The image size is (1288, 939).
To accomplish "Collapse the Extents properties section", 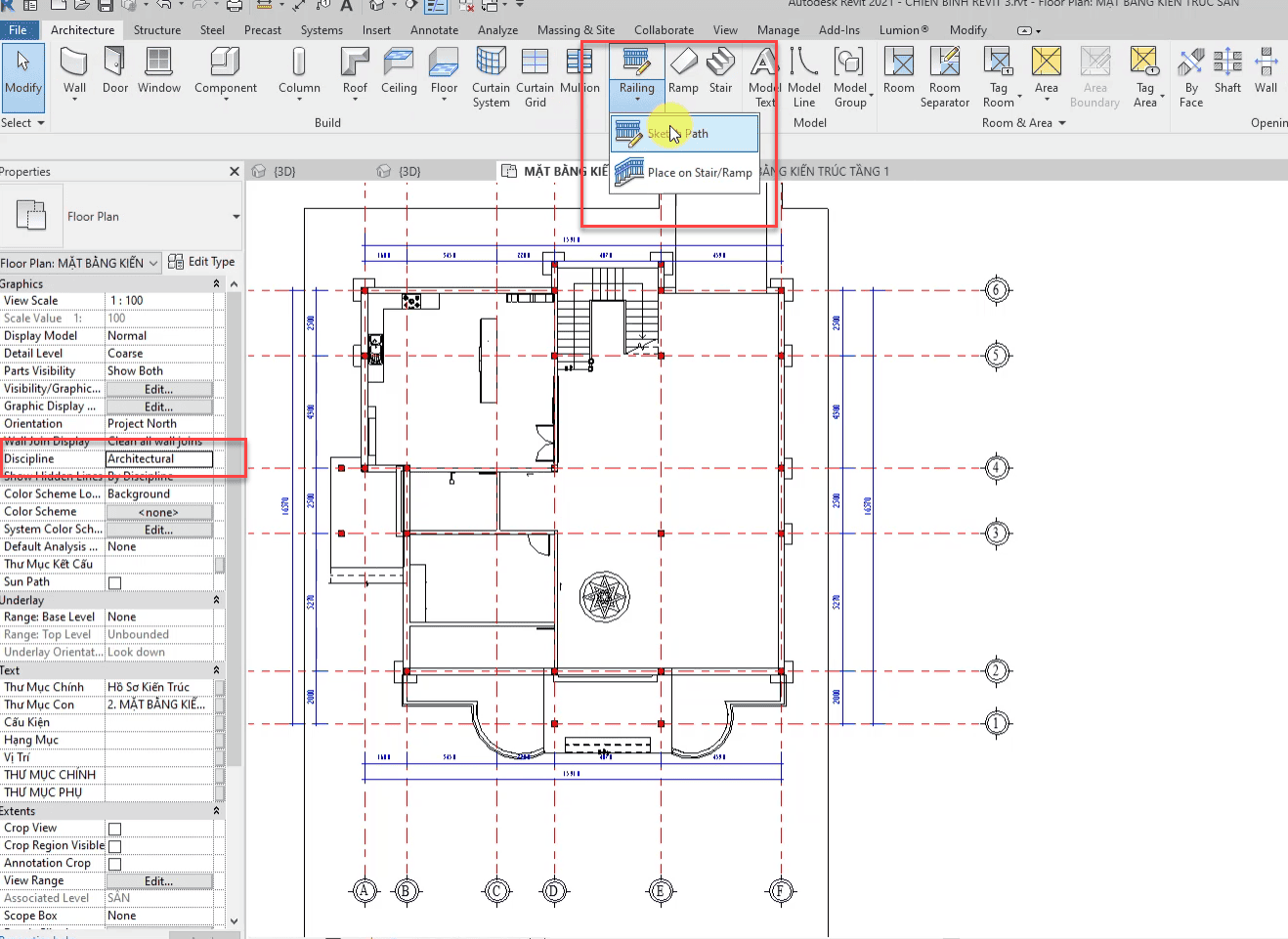I will [217, 811].
